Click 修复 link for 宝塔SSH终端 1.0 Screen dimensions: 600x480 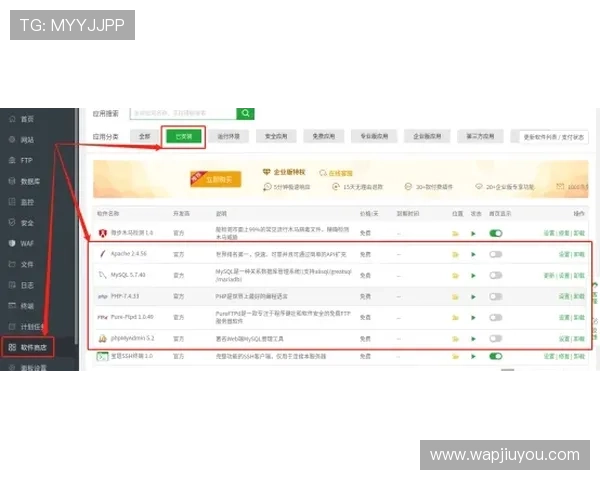point(564,356)
